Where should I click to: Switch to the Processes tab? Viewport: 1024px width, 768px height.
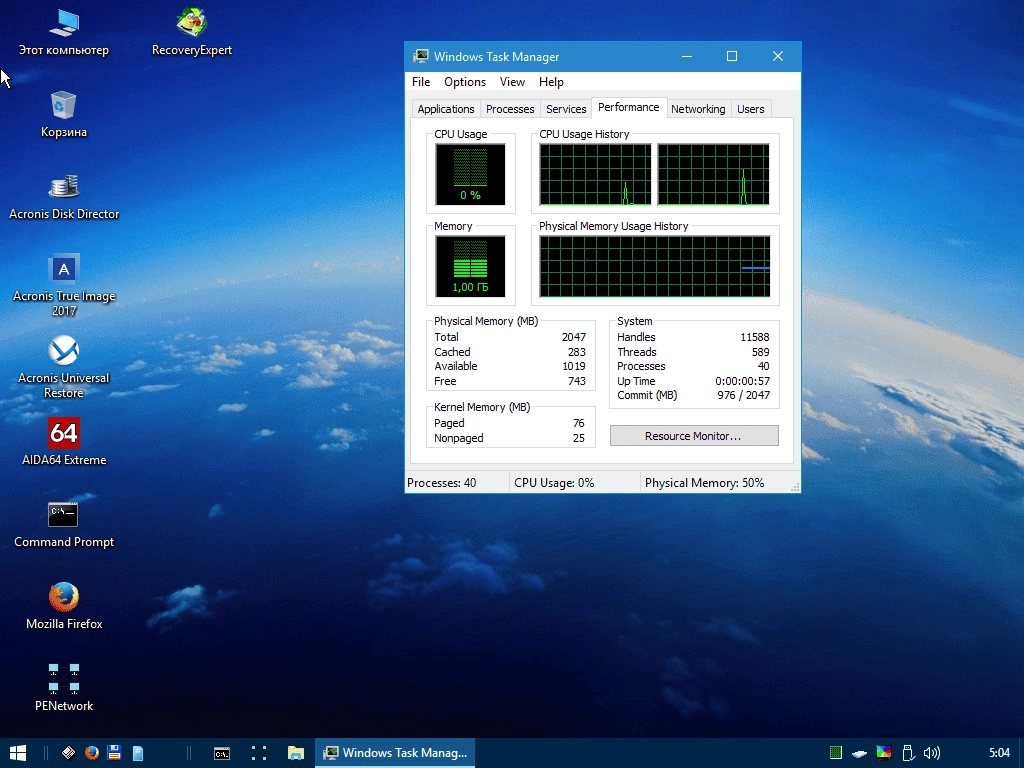[x=510, y=109]
